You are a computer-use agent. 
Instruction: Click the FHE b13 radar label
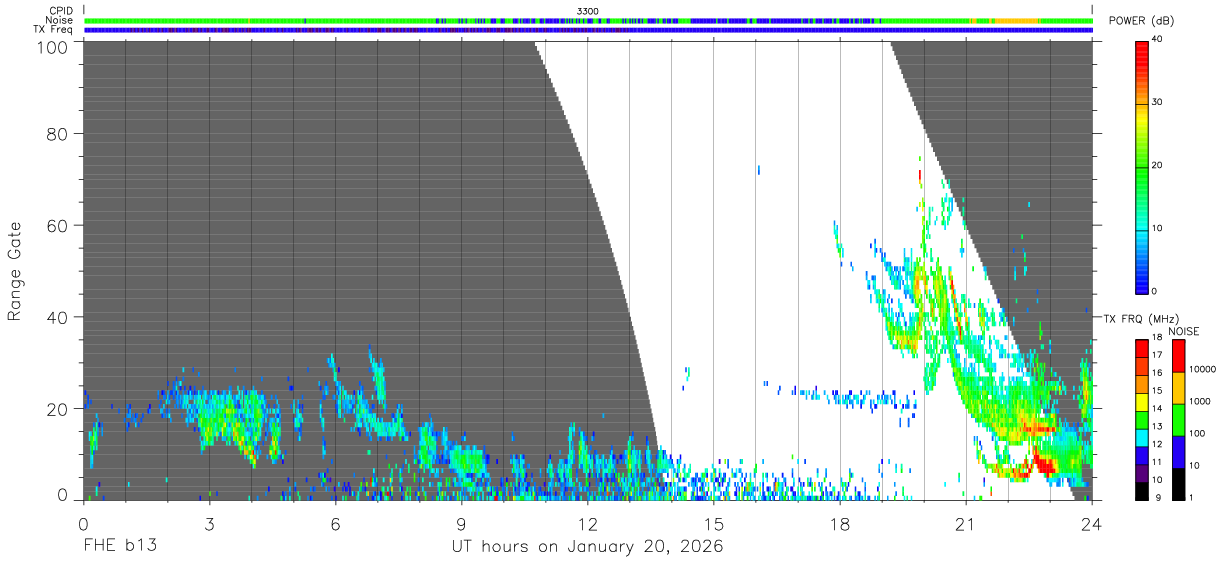coord(119,547)
